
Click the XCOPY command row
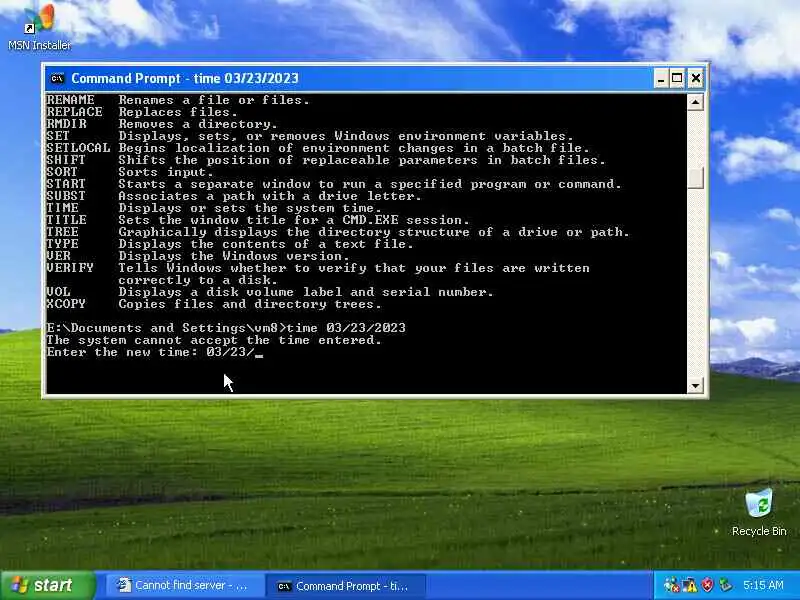tap(214, 304)
